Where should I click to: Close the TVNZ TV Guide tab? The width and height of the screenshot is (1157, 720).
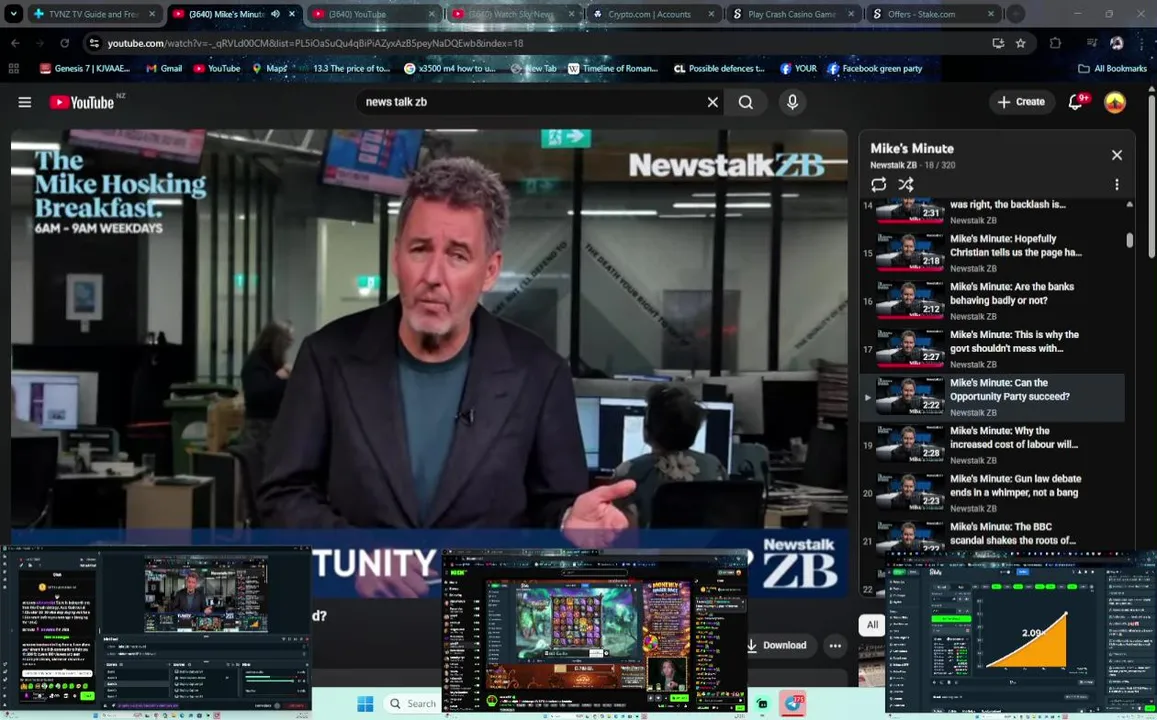152,14
